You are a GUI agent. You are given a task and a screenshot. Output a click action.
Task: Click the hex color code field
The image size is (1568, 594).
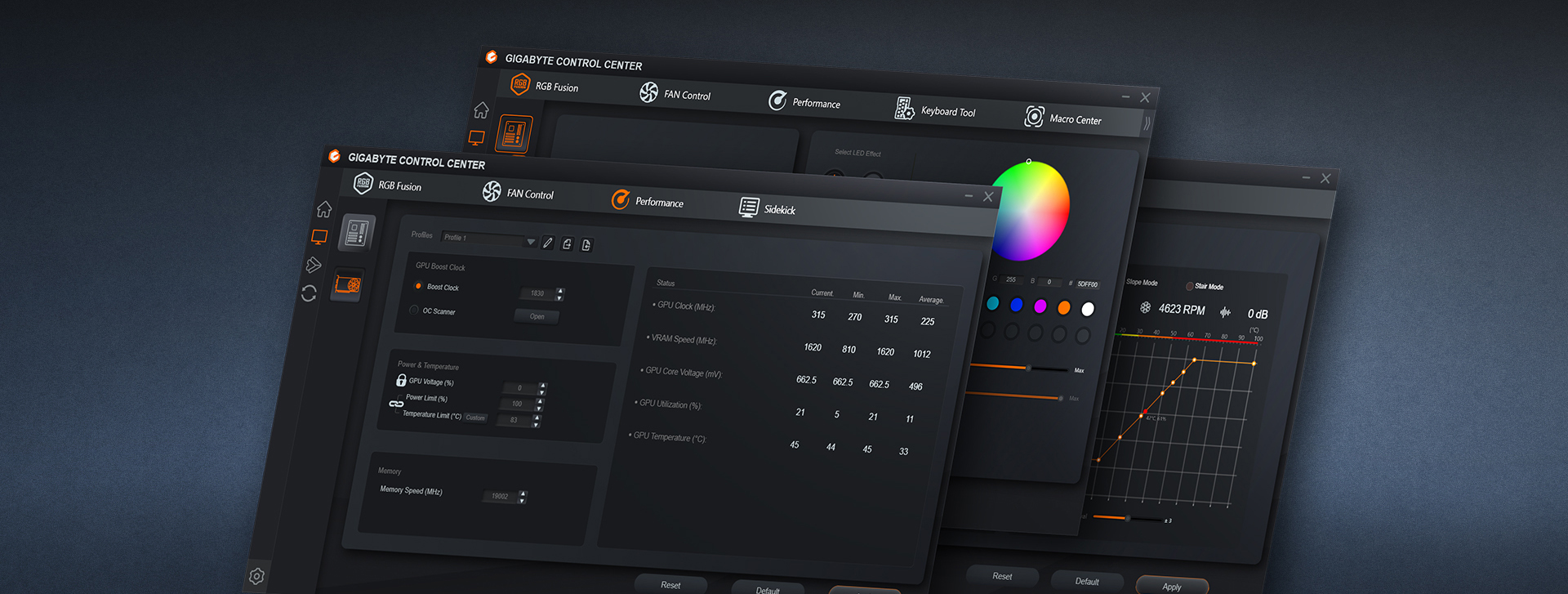(x=1087, y=284)
